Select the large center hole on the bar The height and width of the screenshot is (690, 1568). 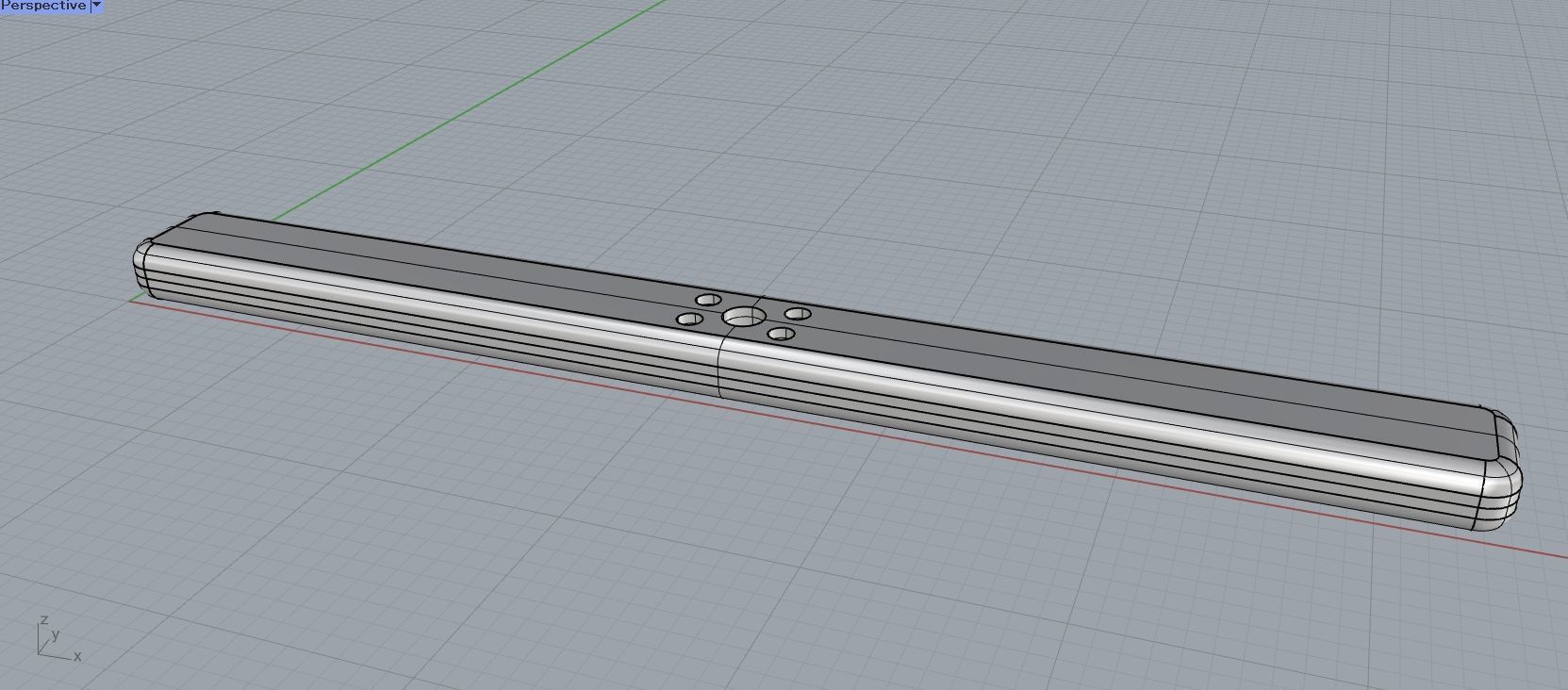[x=744, y=316]
